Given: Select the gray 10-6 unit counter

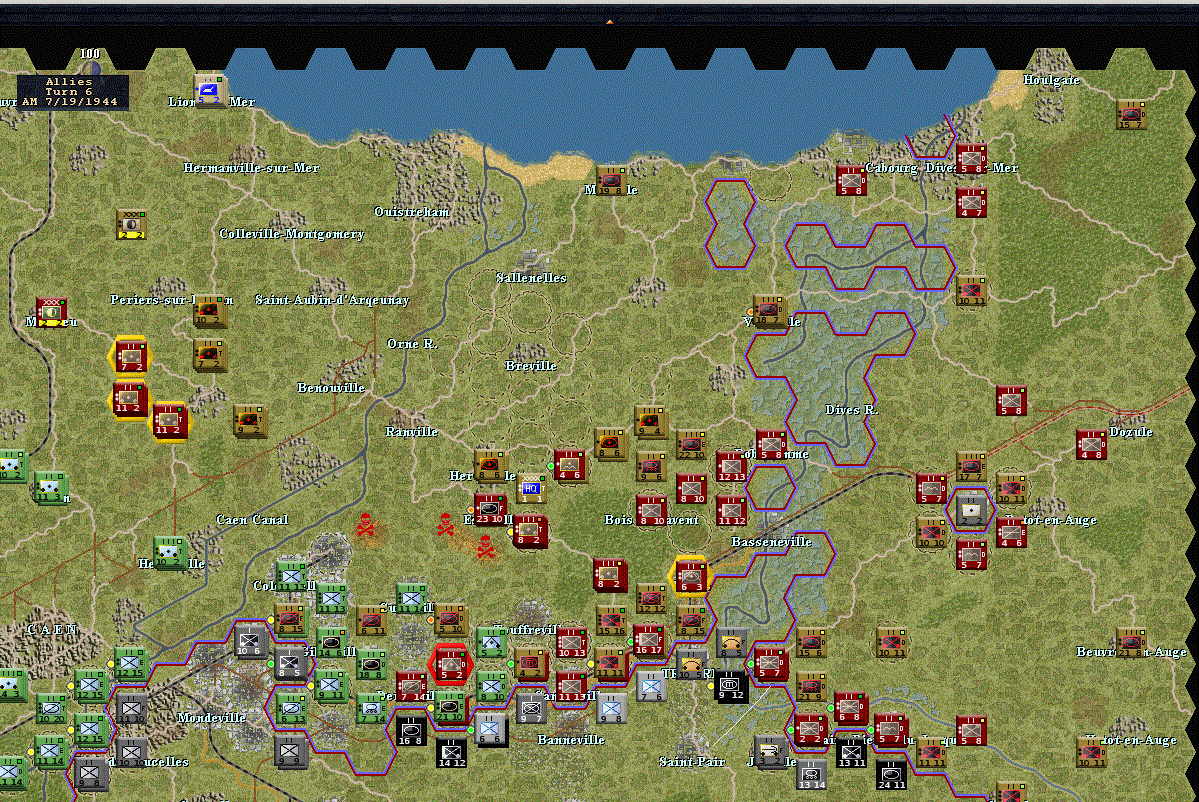Looking at the screenshot, I should pyautogui.click(x=251, y=641).
